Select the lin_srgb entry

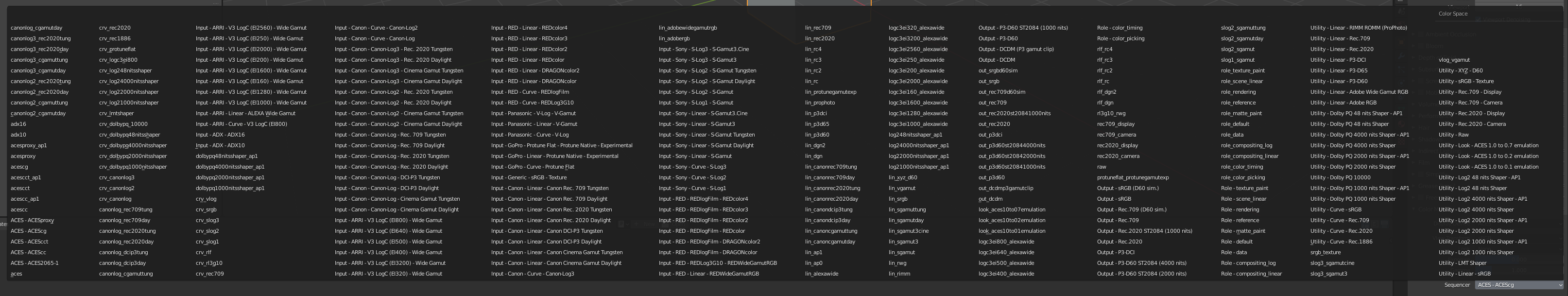coord(898,199)
